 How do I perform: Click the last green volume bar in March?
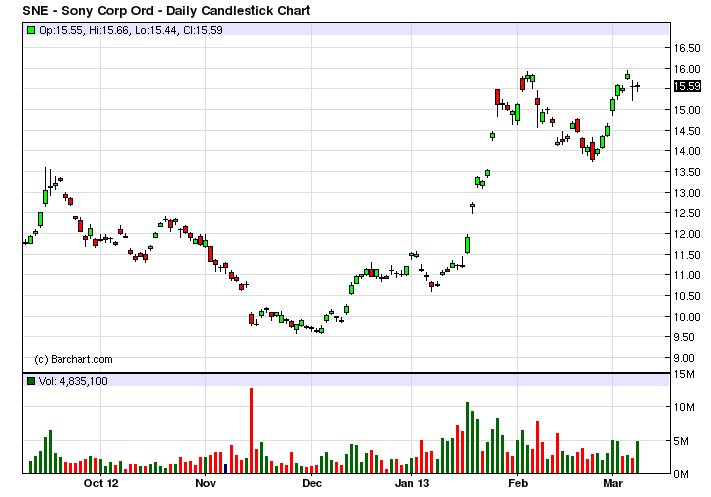pos(638,457)
